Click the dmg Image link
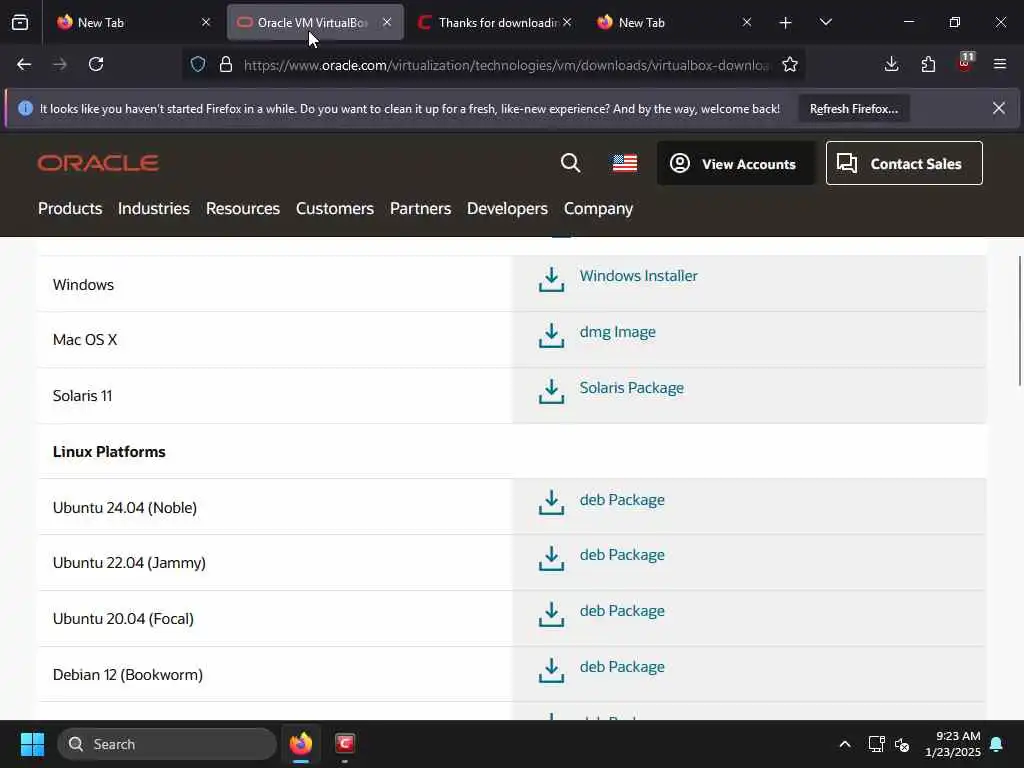The image size is (1024, 768). (617, 332)
